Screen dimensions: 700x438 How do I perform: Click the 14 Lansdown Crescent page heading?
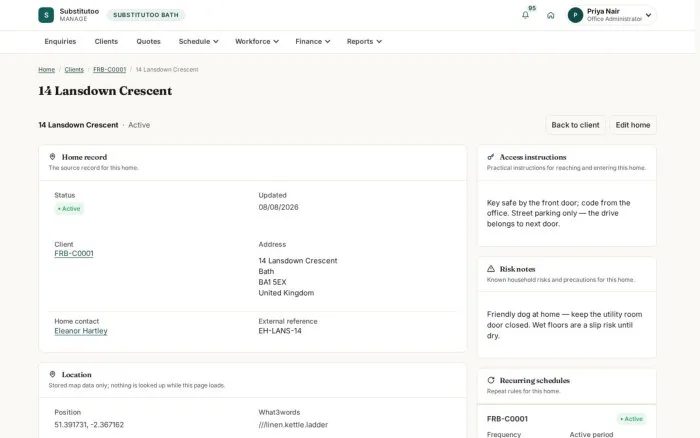pyautogui.click(x=105, y=91)
